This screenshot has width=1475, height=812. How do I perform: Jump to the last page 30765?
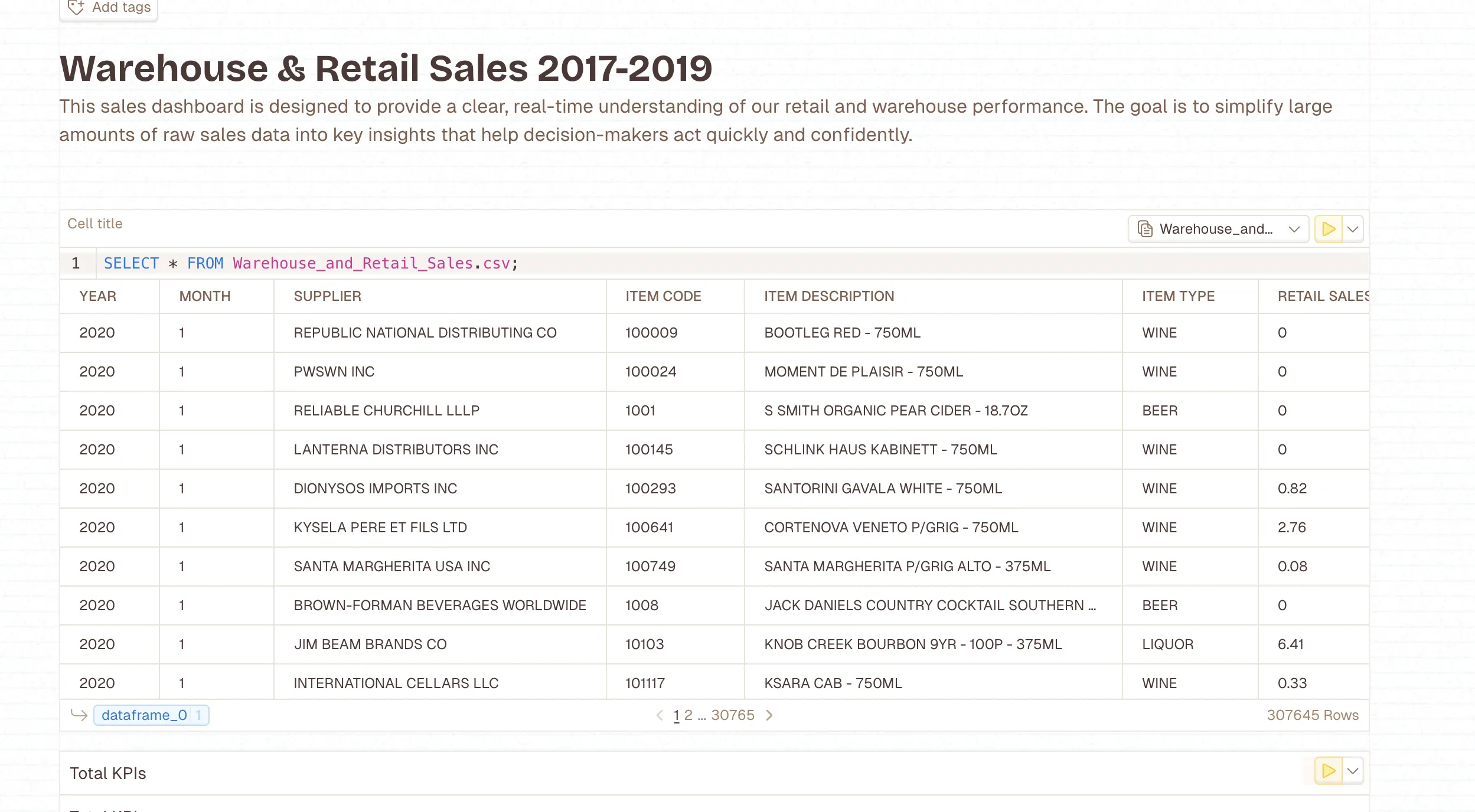click(x=734, y=715)
